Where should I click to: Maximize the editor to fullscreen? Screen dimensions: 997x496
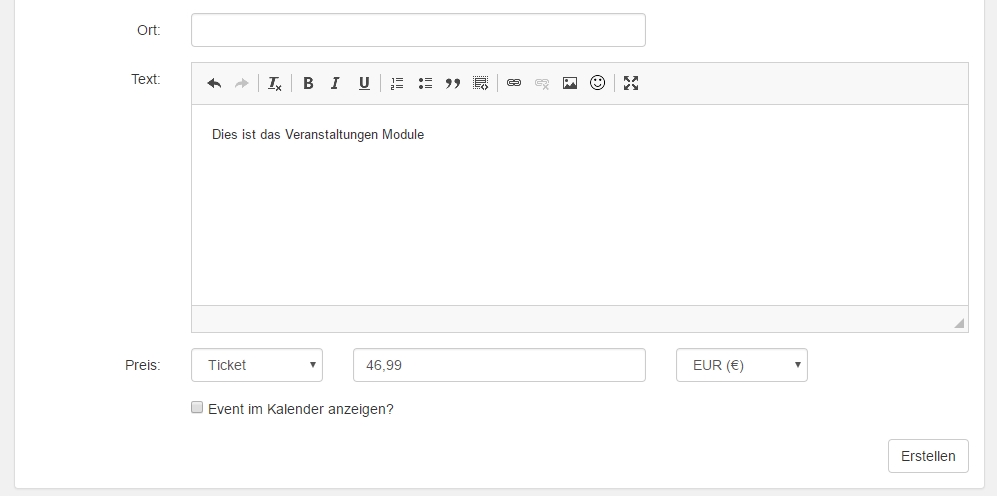click(x=631, y=83)
